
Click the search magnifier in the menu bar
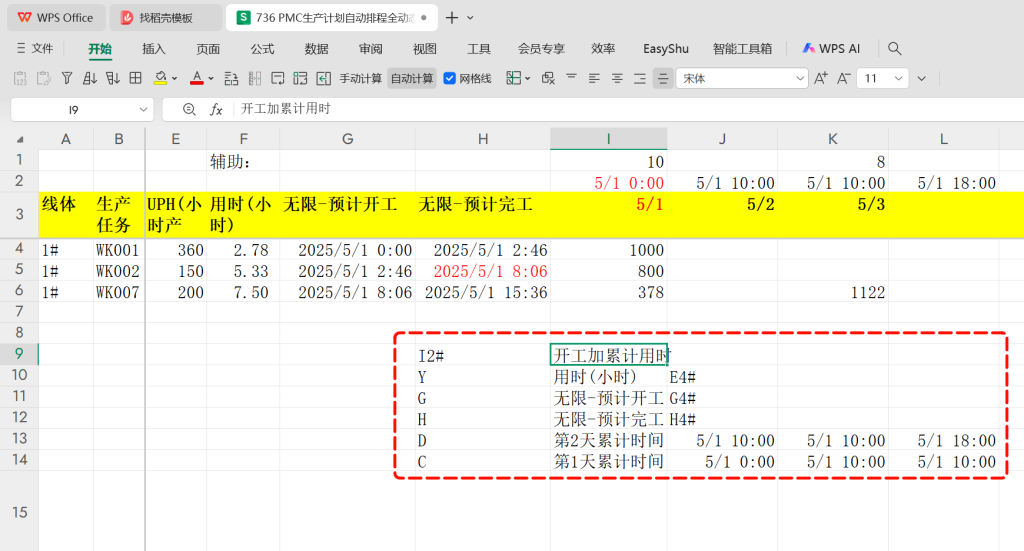coord(895,48)
